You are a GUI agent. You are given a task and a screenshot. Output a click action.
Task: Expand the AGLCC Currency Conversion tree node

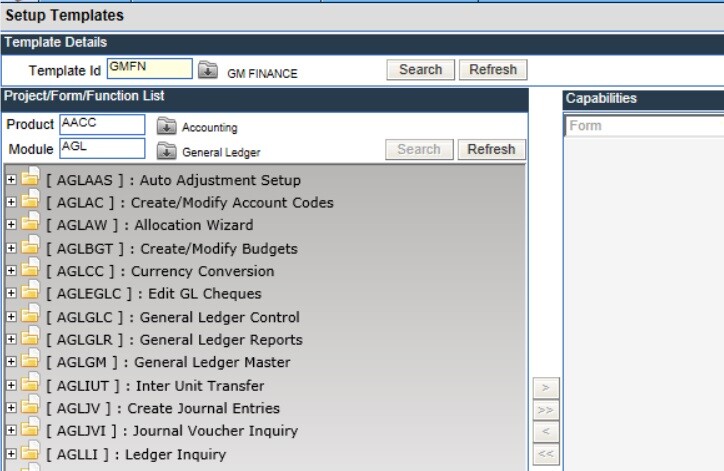point(11,271)
